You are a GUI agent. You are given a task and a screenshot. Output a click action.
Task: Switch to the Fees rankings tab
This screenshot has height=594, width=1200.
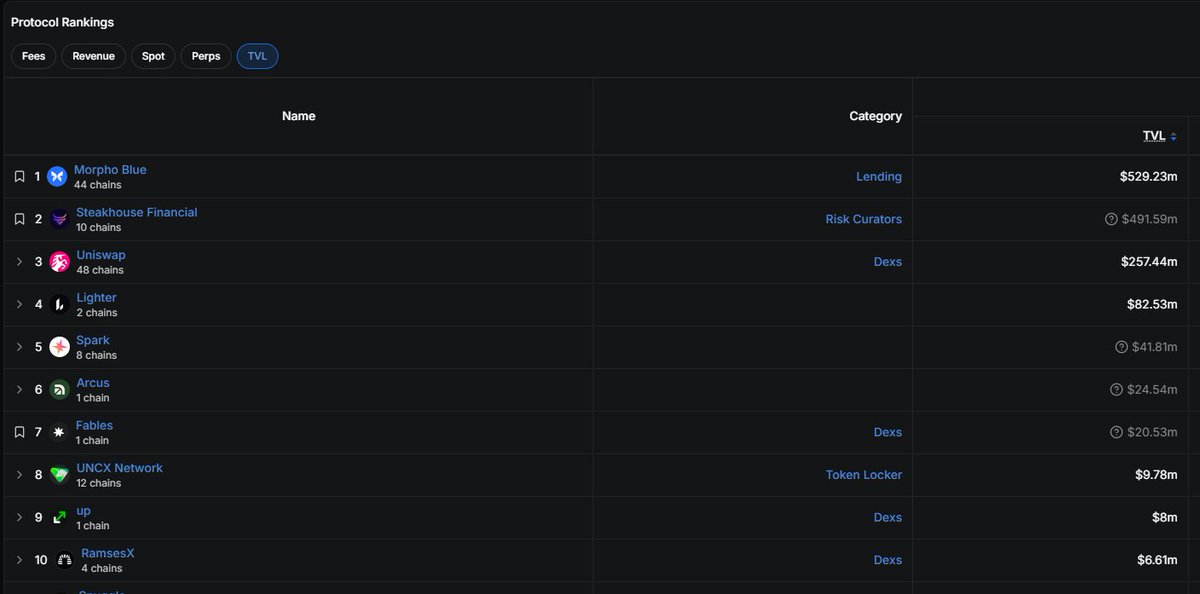[x=34, y=56]
